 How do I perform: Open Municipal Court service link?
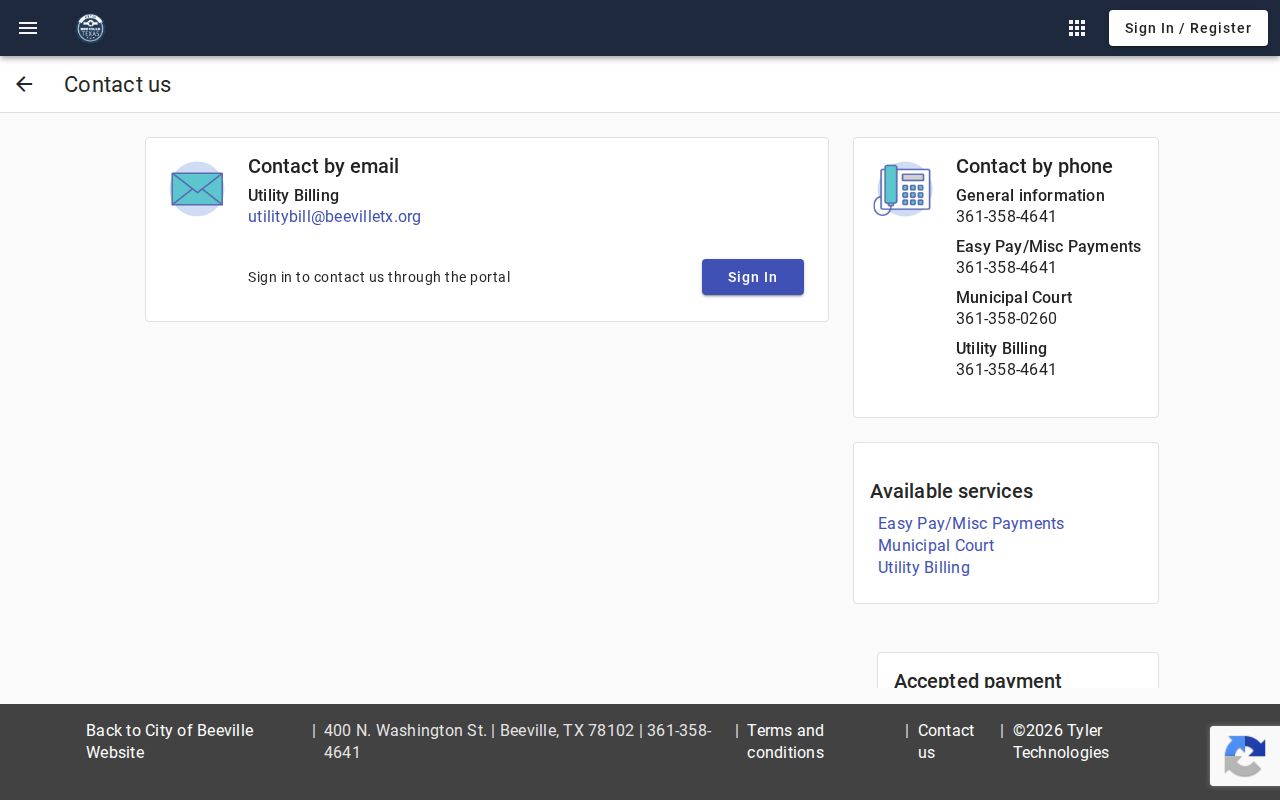936,545
